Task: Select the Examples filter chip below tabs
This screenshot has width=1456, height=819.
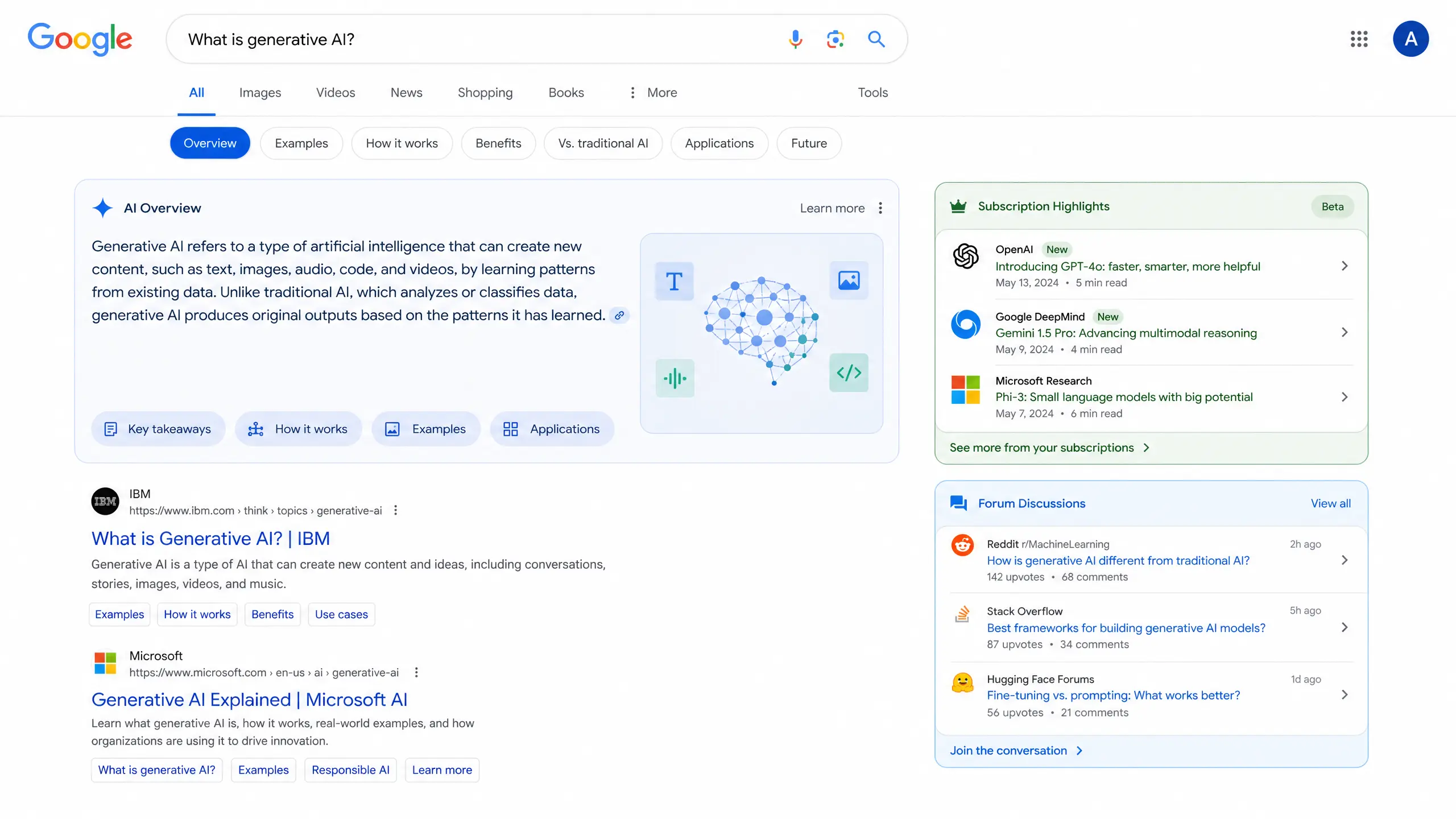Action: (x=301, y=143)
